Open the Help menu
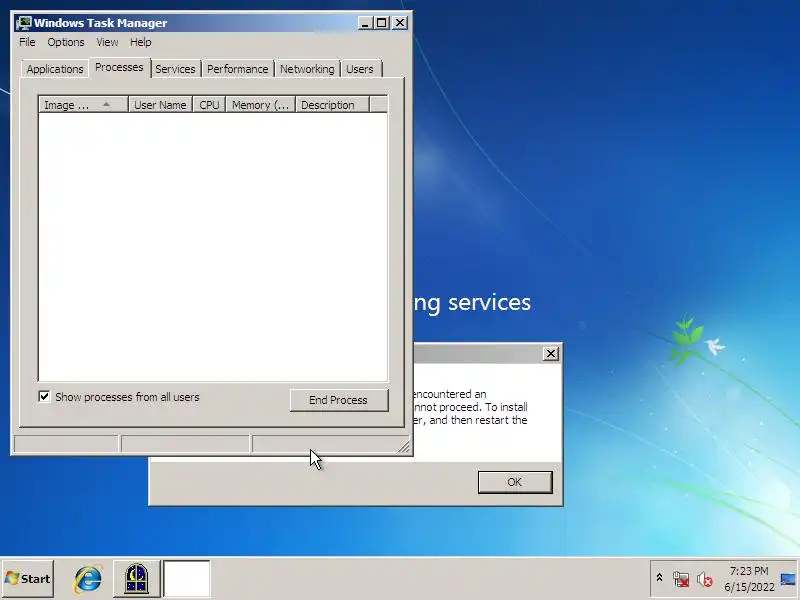The width and height of the screenshot is (800, 600). click(x=140, y=42)
